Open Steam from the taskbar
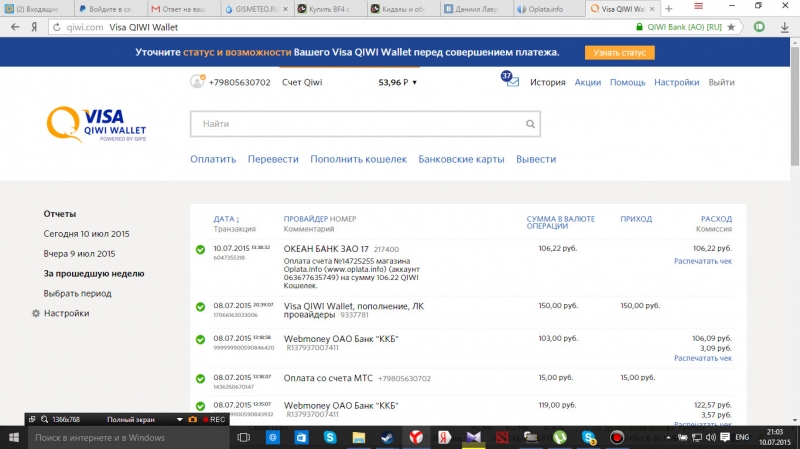The image size is (800, 449). coord(387,438)
